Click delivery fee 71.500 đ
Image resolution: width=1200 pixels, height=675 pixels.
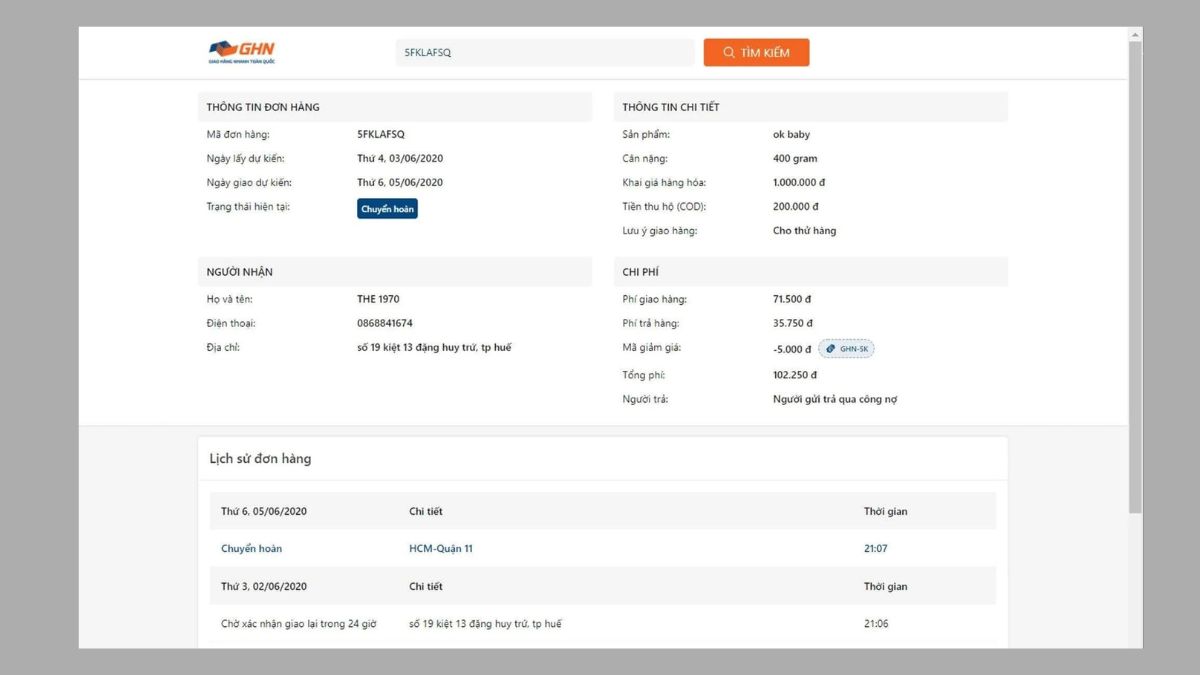point(793,299)
